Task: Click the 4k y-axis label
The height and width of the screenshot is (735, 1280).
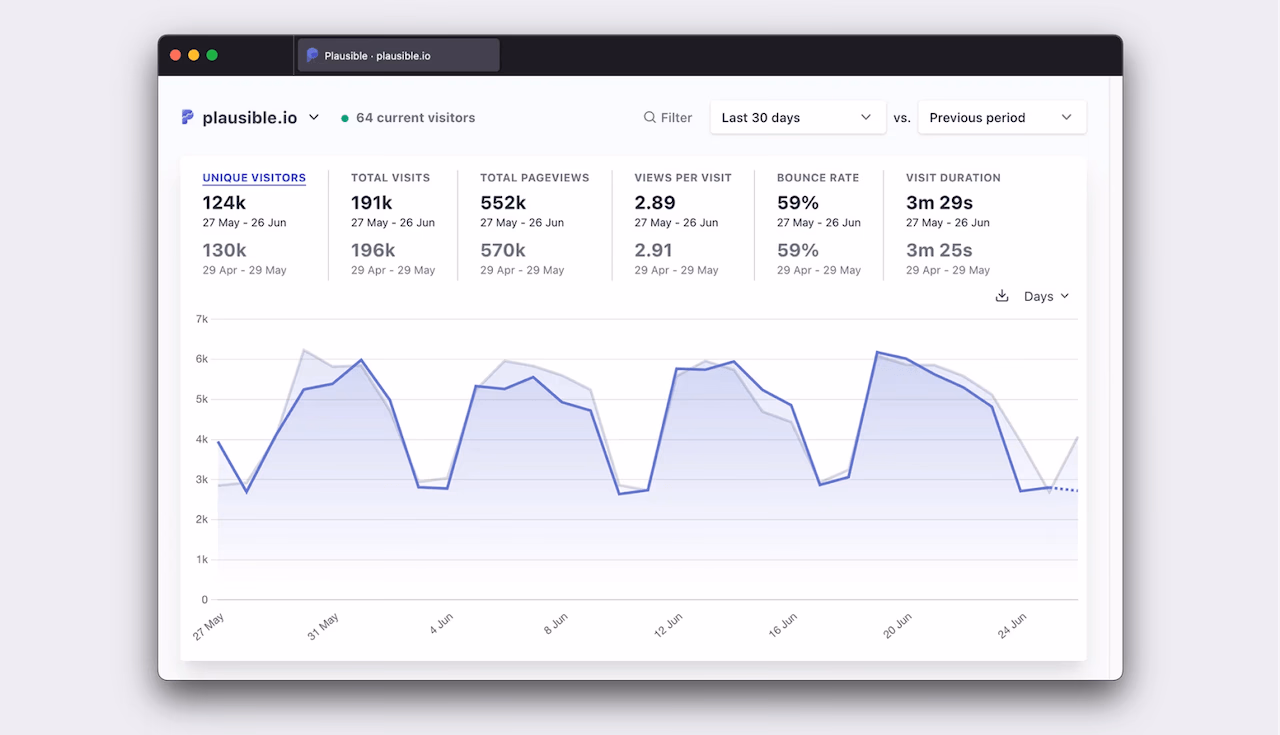Action: (x=202, y=439)
